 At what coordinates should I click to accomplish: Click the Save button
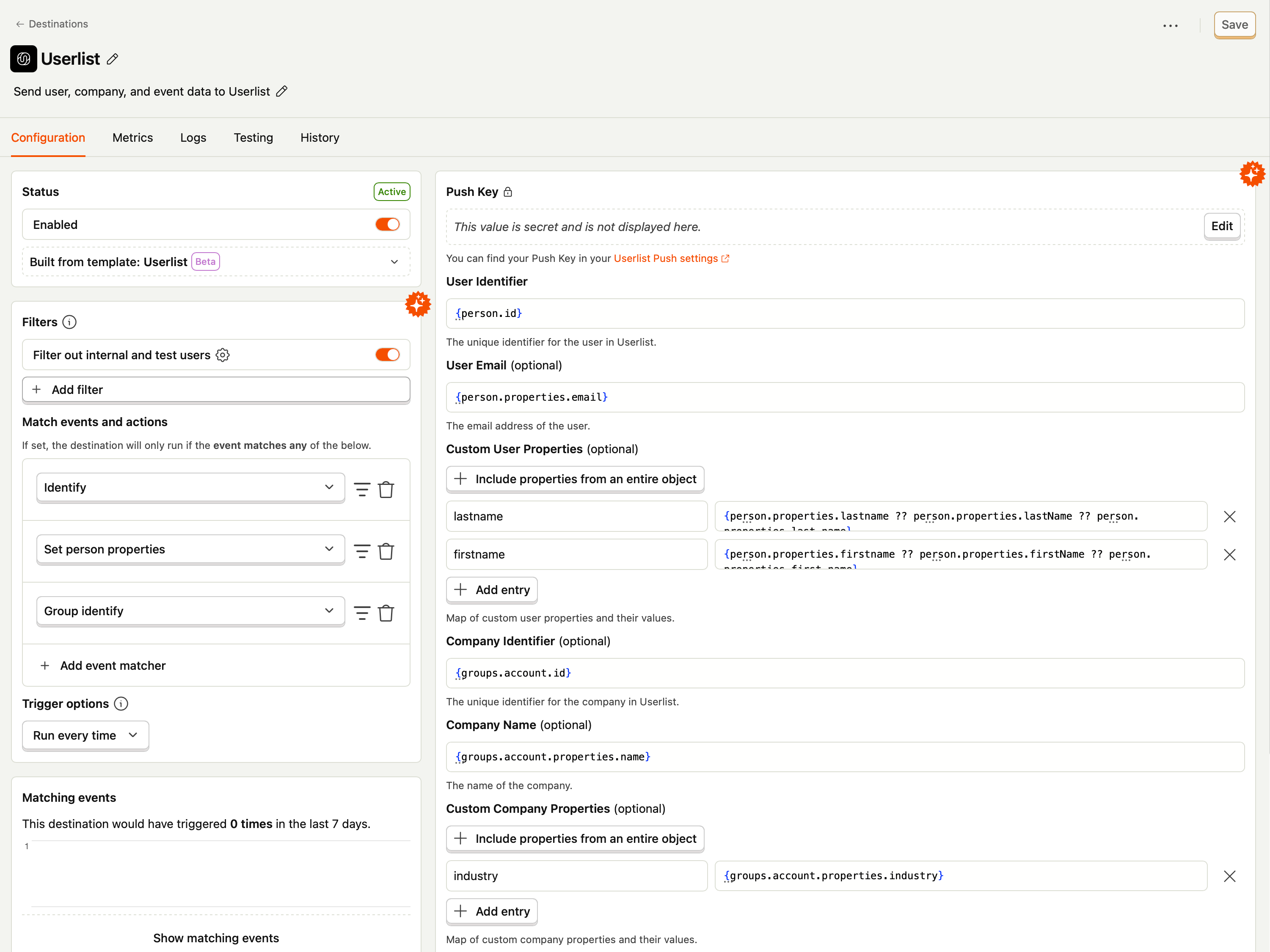point(1234,25)
